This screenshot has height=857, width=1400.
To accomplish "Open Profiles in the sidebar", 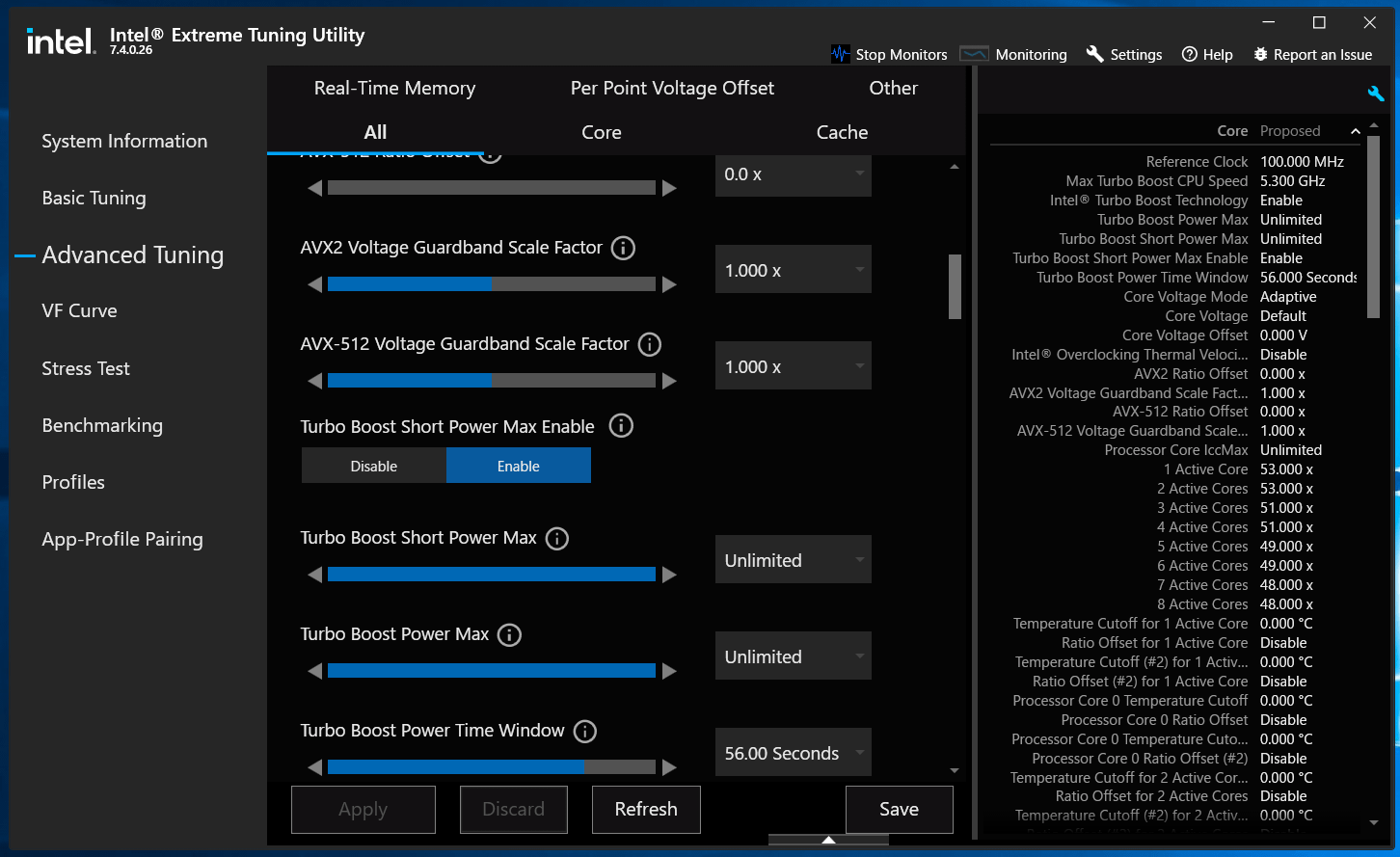I will (73, 482).
